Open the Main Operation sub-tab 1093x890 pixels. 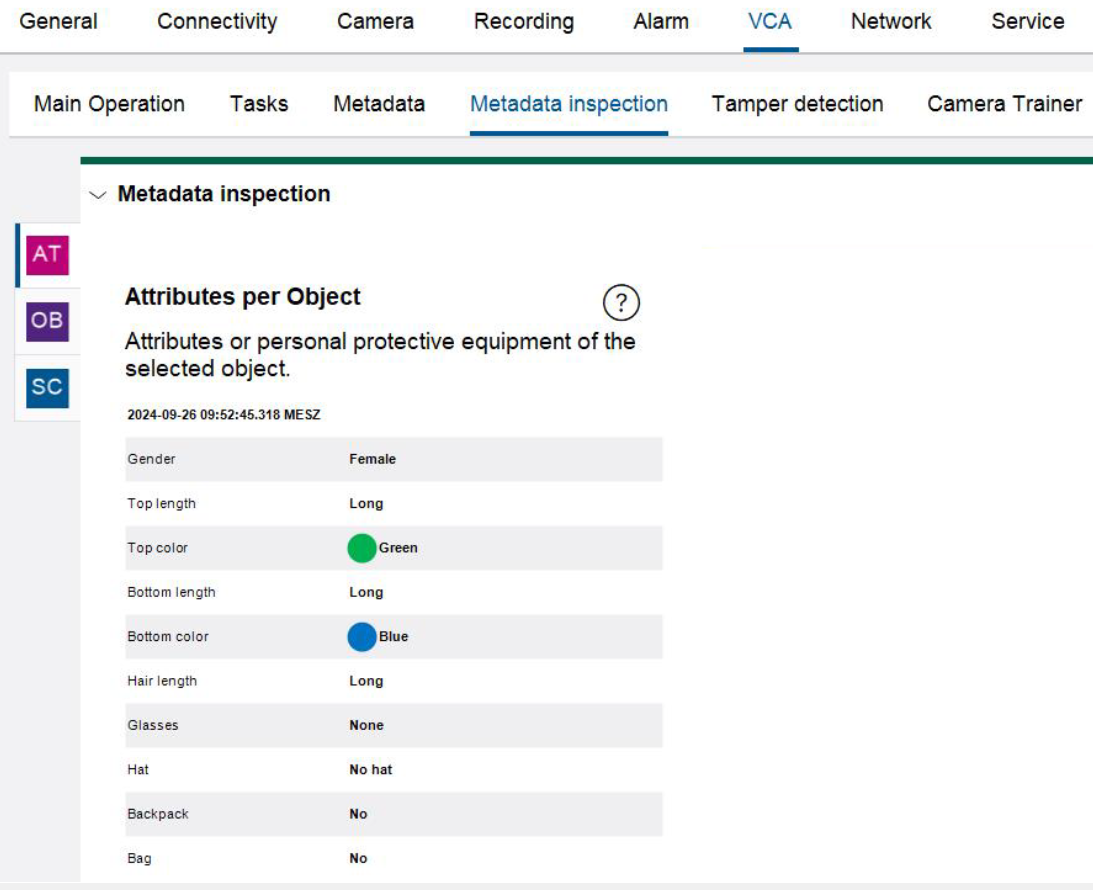coord(109,104)
